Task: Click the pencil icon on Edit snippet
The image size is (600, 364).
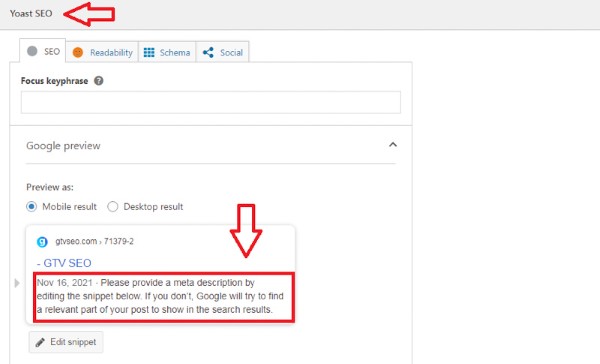Action: click(40, 342)
